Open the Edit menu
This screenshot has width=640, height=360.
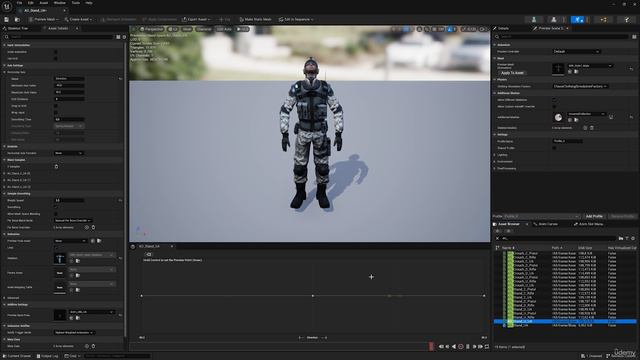(31, 3)
